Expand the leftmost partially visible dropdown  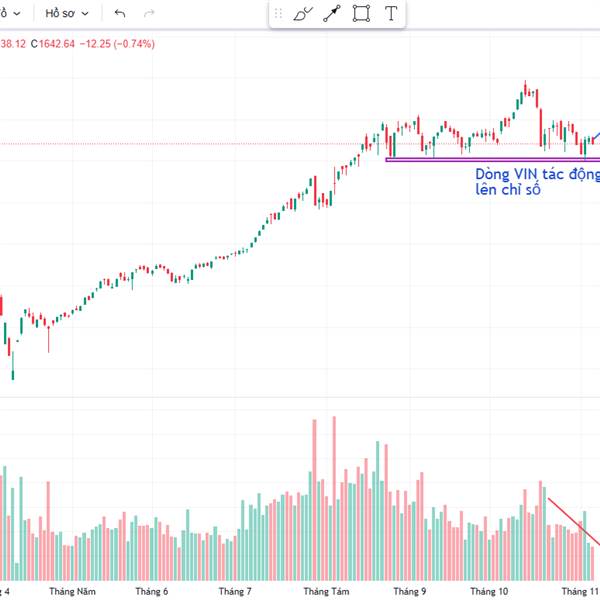point(9,14)
